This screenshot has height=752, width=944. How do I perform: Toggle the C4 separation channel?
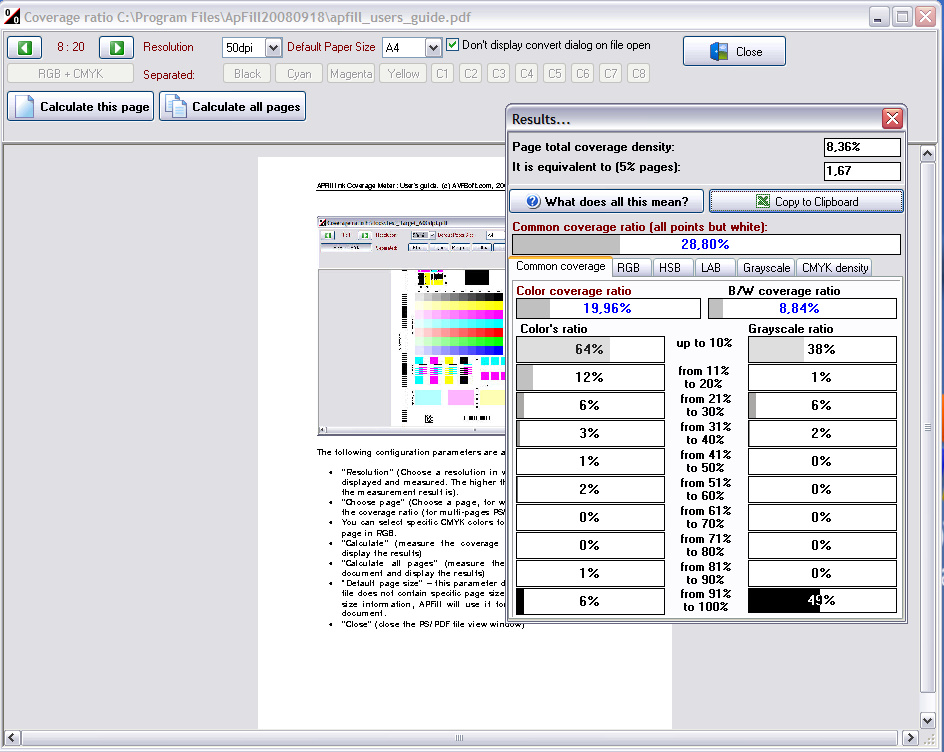(527, 73)
